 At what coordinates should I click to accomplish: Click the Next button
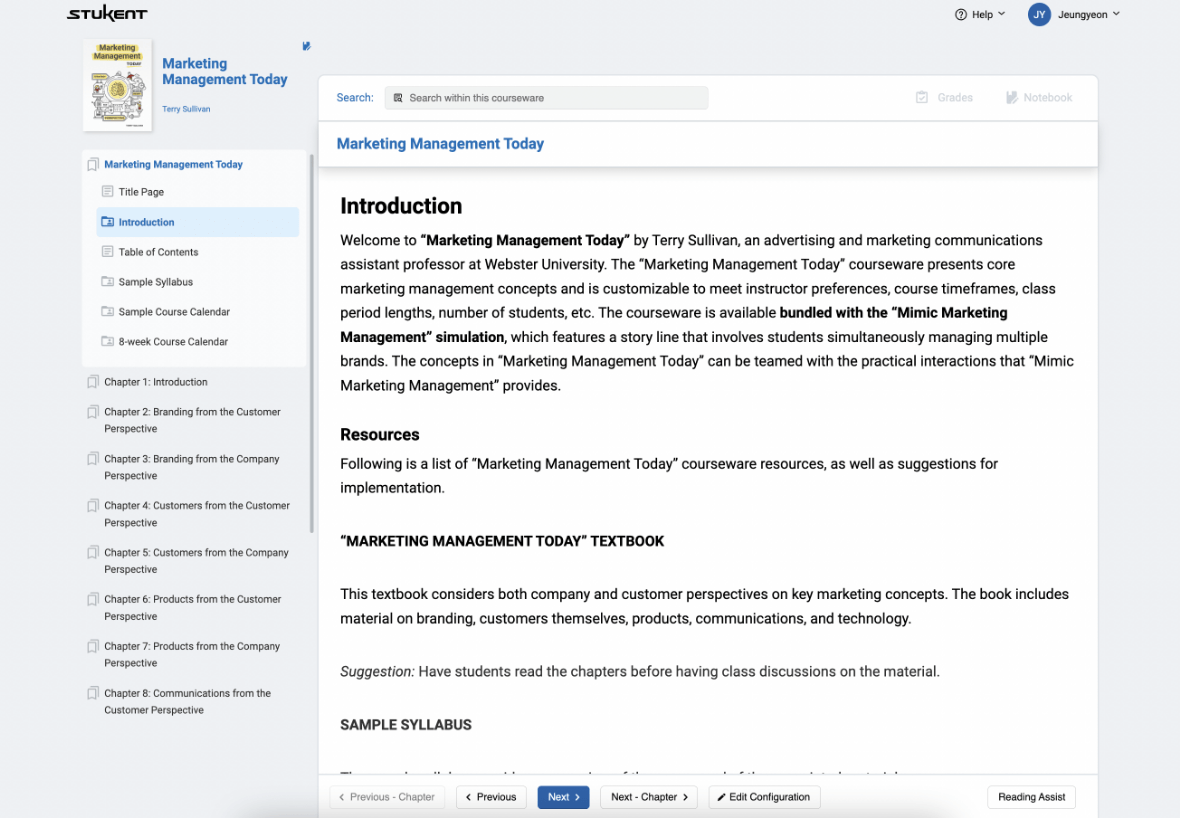[563, 797]
